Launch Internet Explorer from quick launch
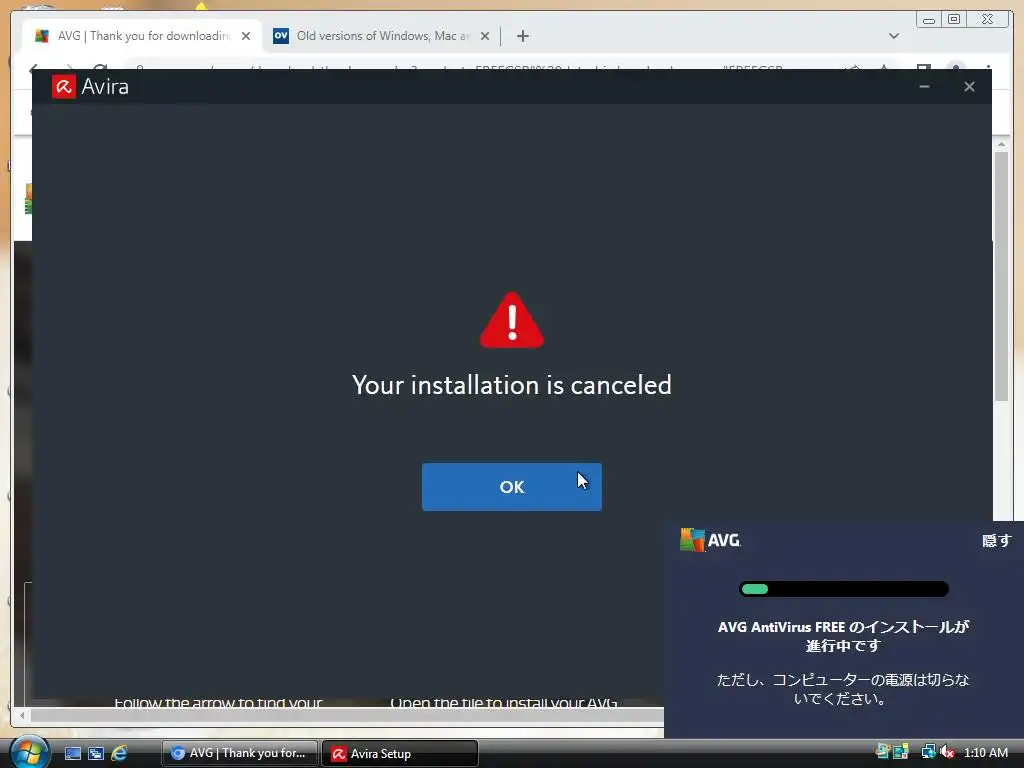Viewport: 1024px width, 768px height. point(119,753)
